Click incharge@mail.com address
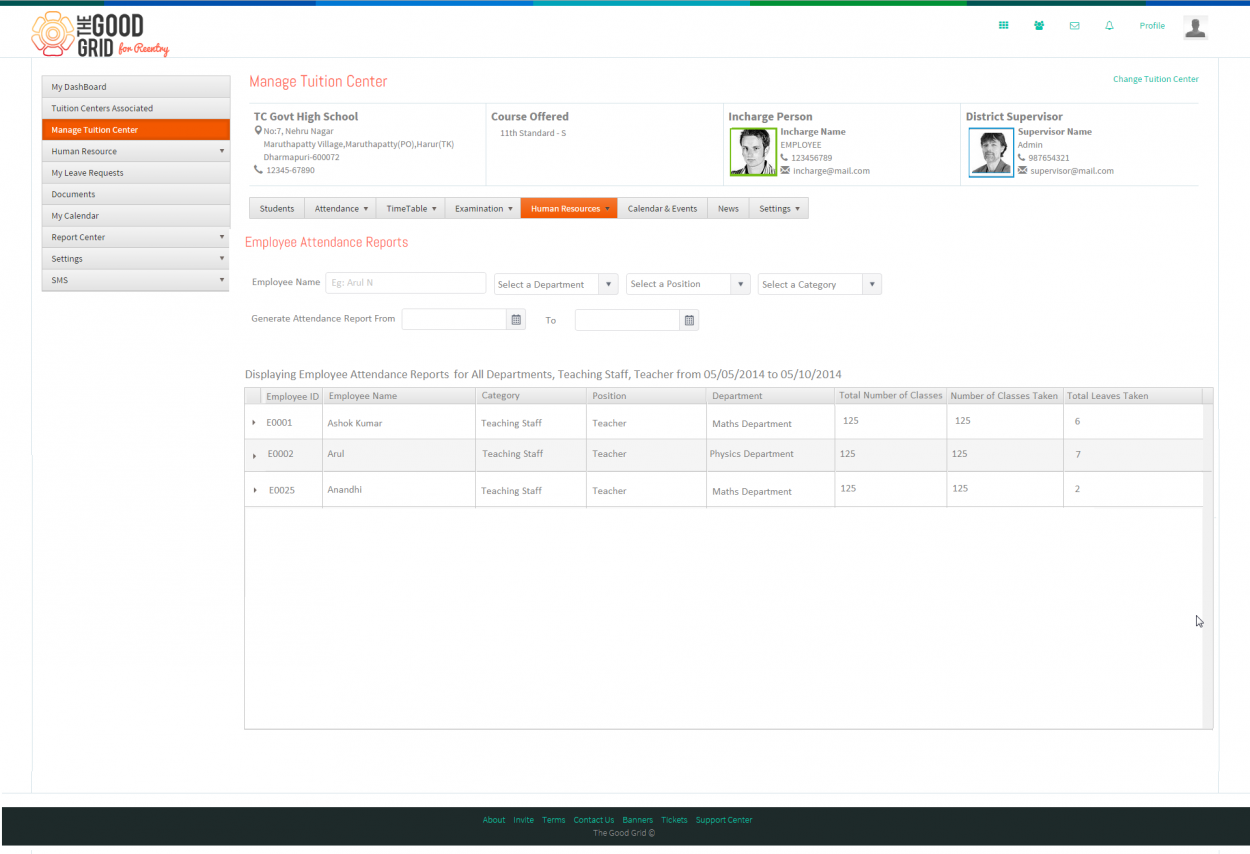 [x=831, y=171]
